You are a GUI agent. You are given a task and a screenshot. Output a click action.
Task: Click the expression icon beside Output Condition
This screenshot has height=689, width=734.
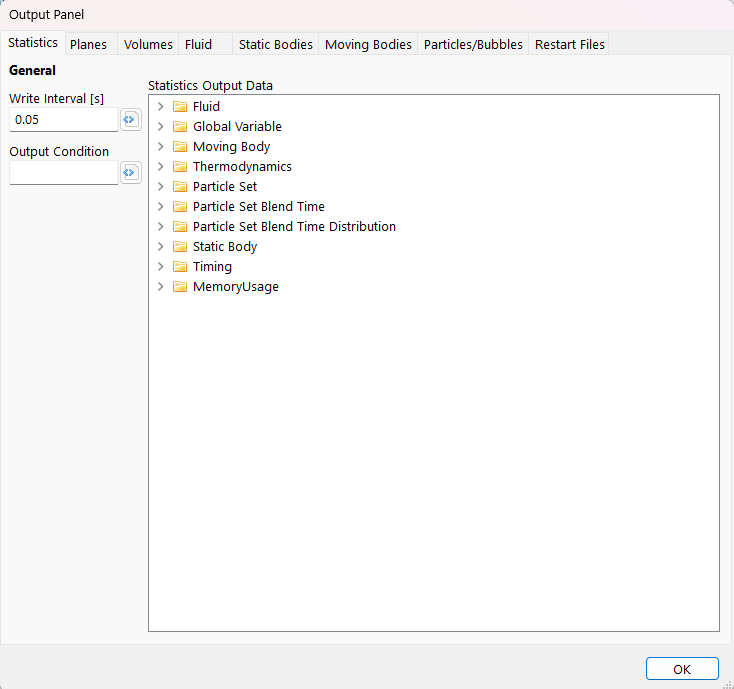[x=130, y=173]
